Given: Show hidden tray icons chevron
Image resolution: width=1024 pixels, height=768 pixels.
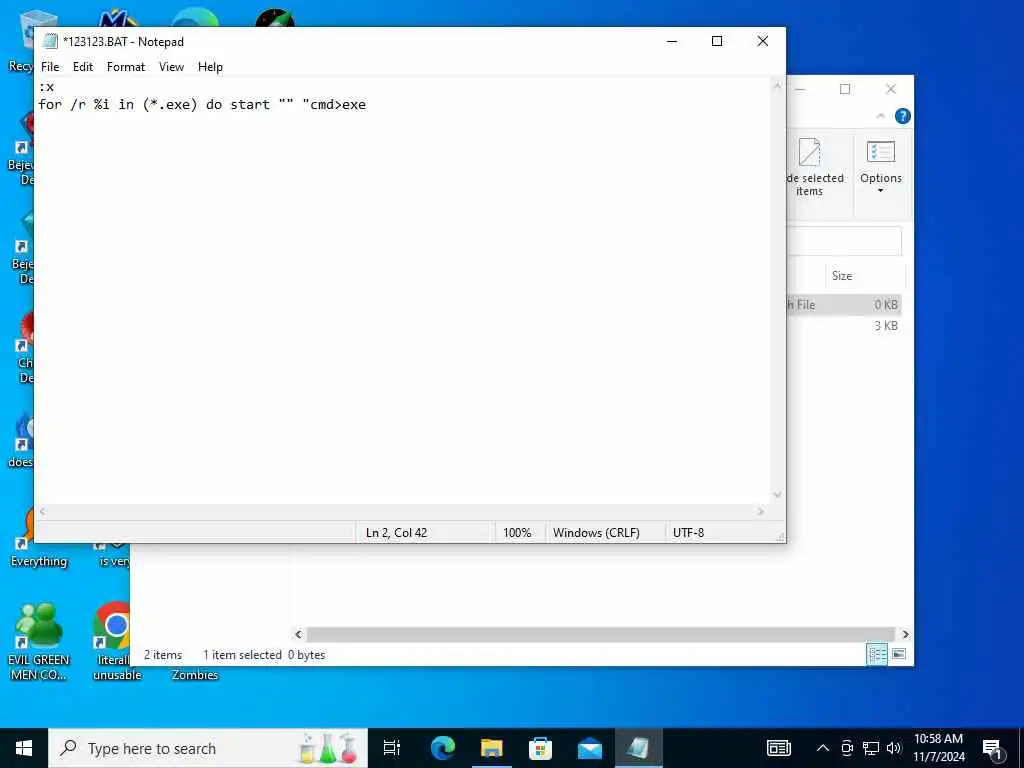Looking at the screenshot, I should coord(823,748).
